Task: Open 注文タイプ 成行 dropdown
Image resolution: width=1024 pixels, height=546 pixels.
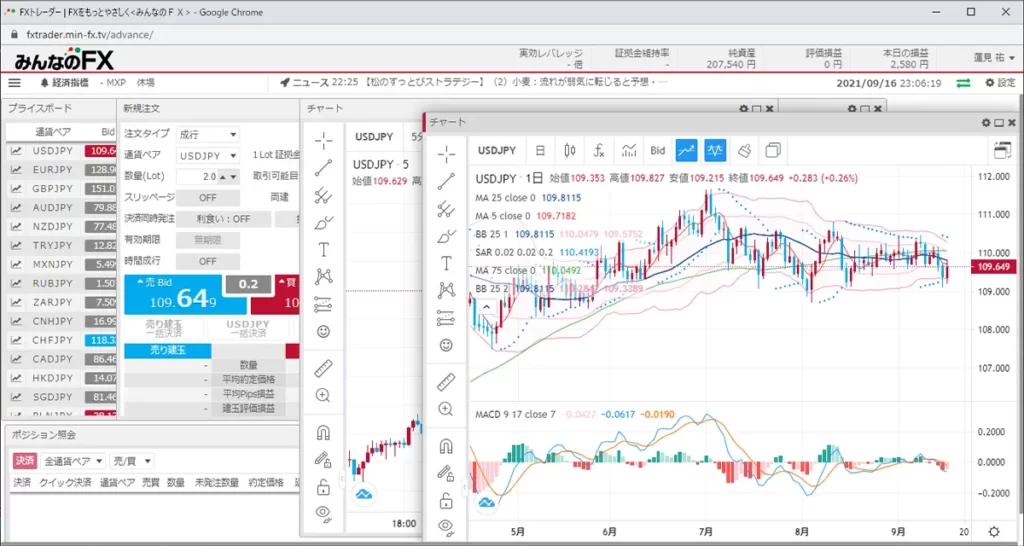Action: (208, 135)
